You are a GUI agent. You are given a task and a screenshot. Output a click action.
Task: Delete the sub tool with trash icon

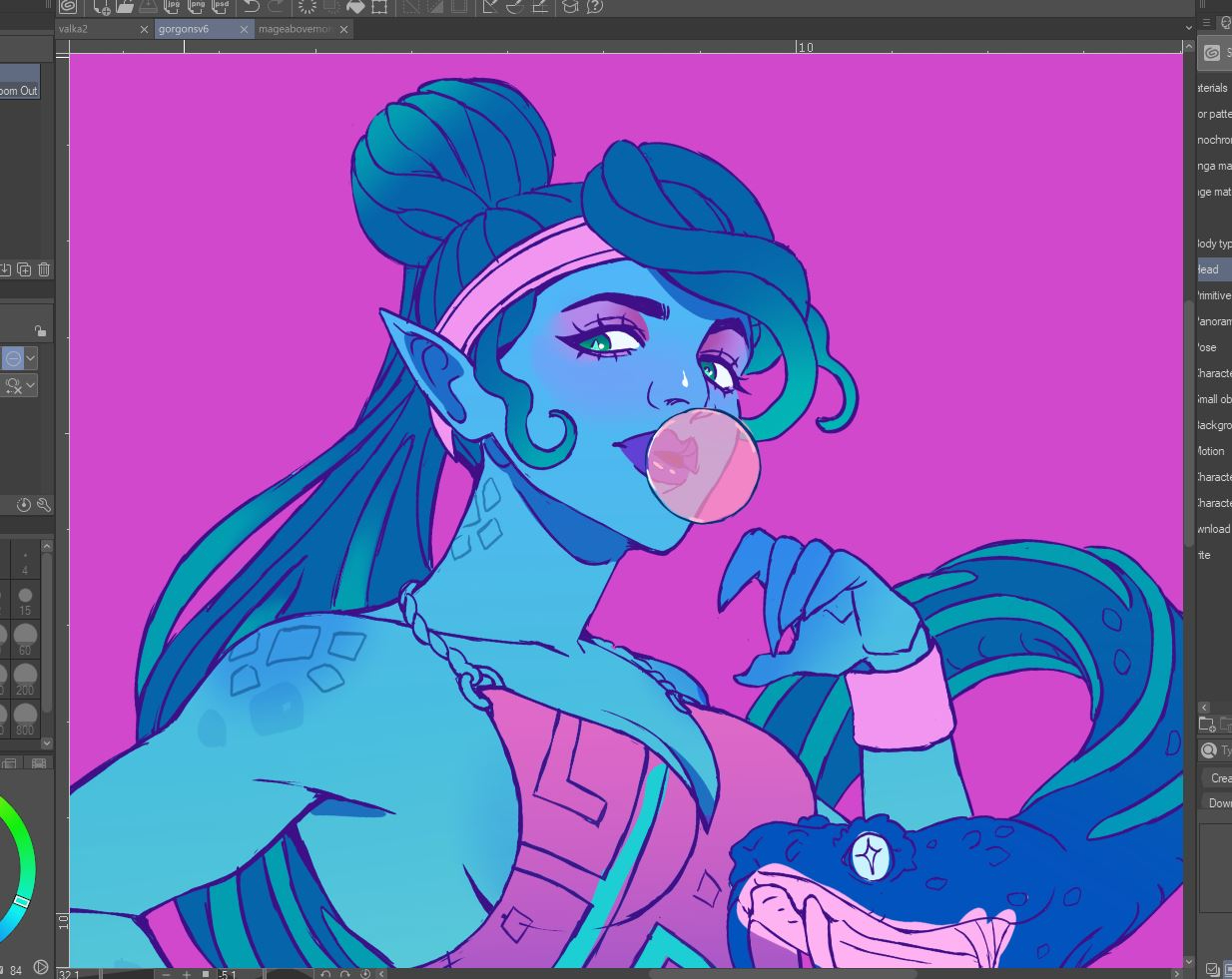pos(44,269)
